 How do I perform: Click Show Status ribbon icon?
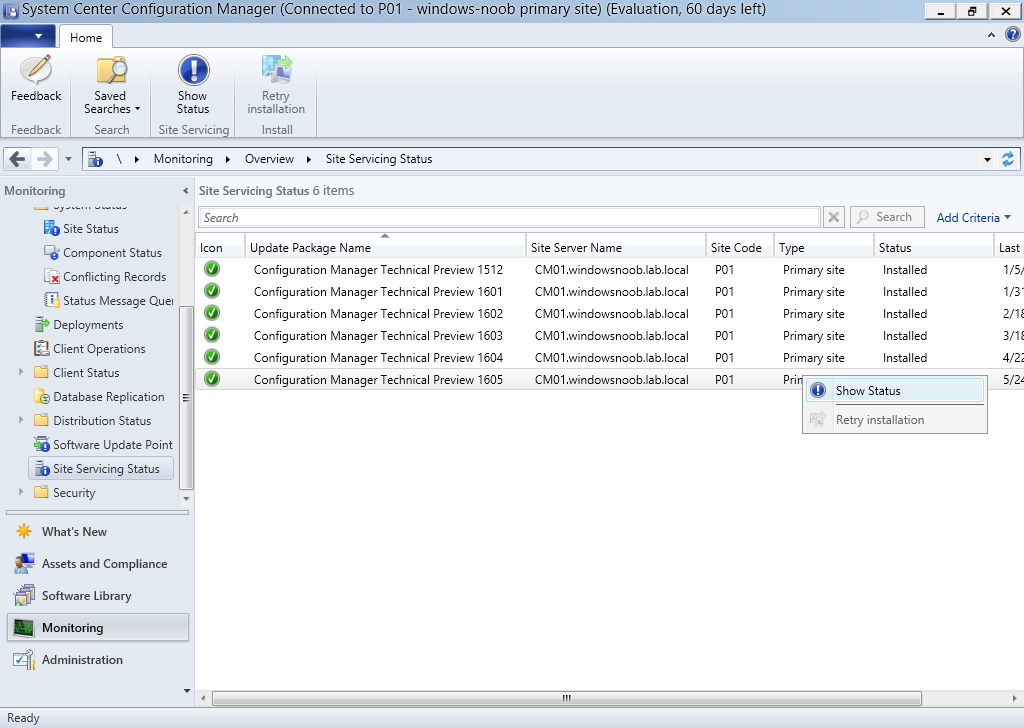tap(193, 69)
